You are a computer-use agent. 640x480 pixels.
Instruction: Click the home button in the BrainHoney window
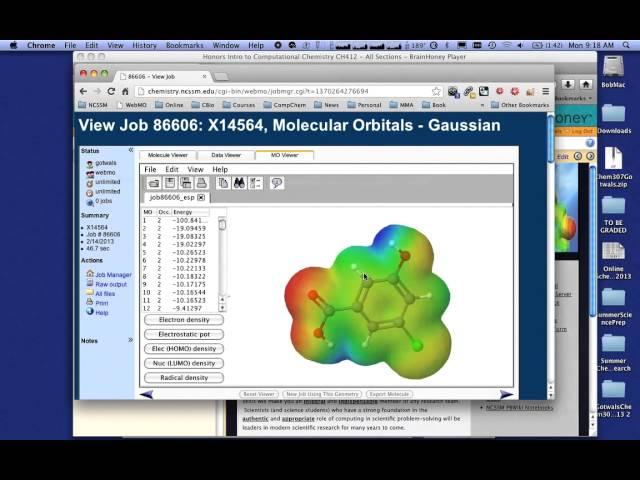click(586, 84)
